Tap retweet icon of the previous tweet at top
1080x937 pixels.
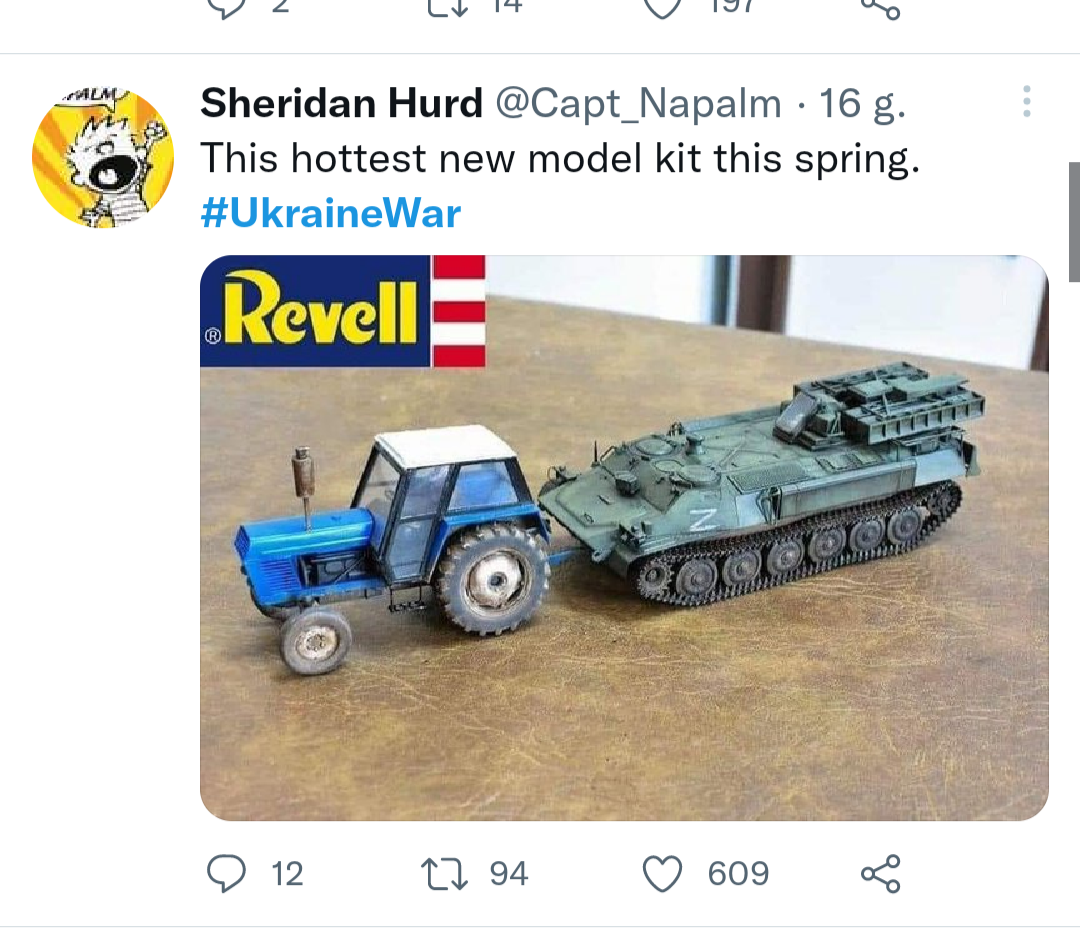tap(443, 8)
